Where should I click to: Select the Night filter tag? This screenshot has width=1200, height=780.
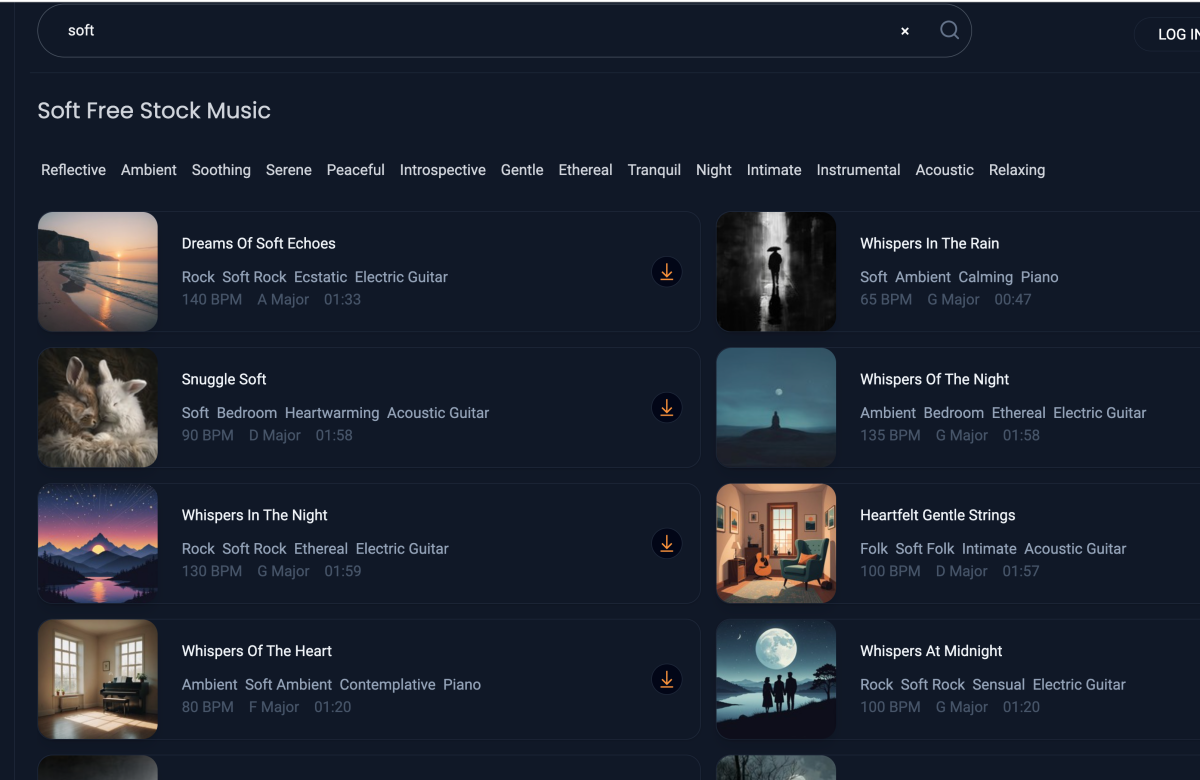[x=714, y=170]
